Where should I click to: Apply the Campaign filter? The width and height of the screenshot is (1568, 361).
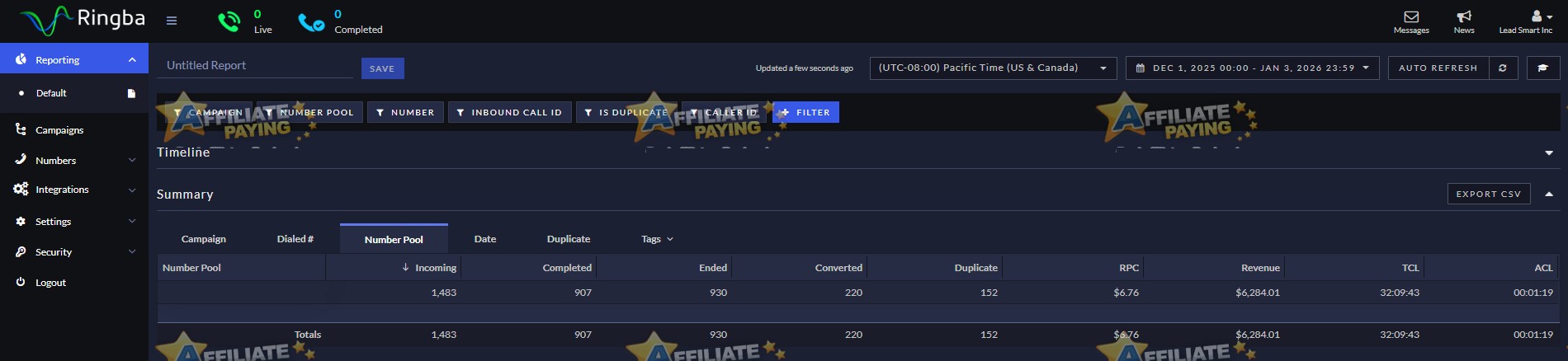coord(209,112)
